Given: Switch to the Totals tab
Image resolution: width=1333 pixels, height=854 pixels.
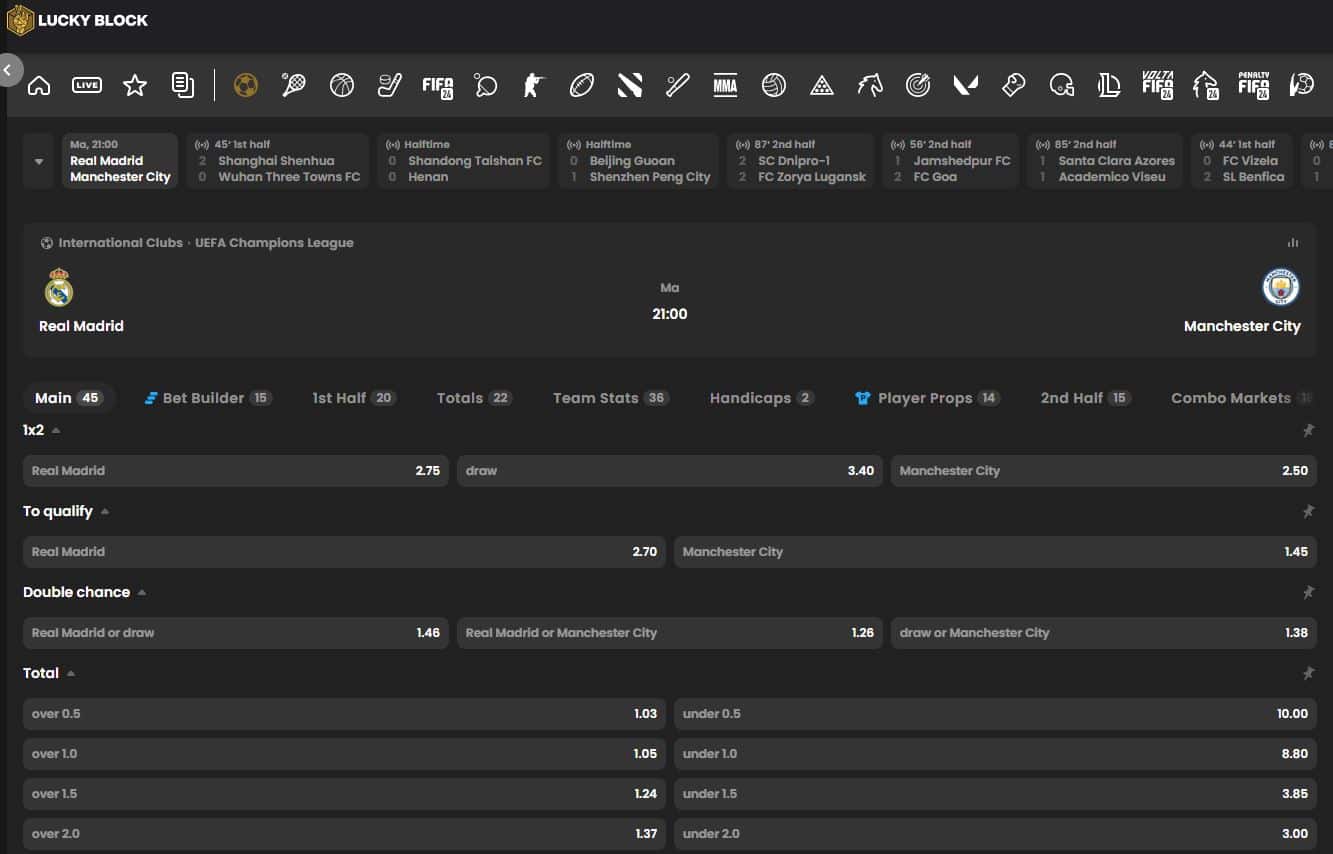Looking at the screenshot, I should point(474,398).
